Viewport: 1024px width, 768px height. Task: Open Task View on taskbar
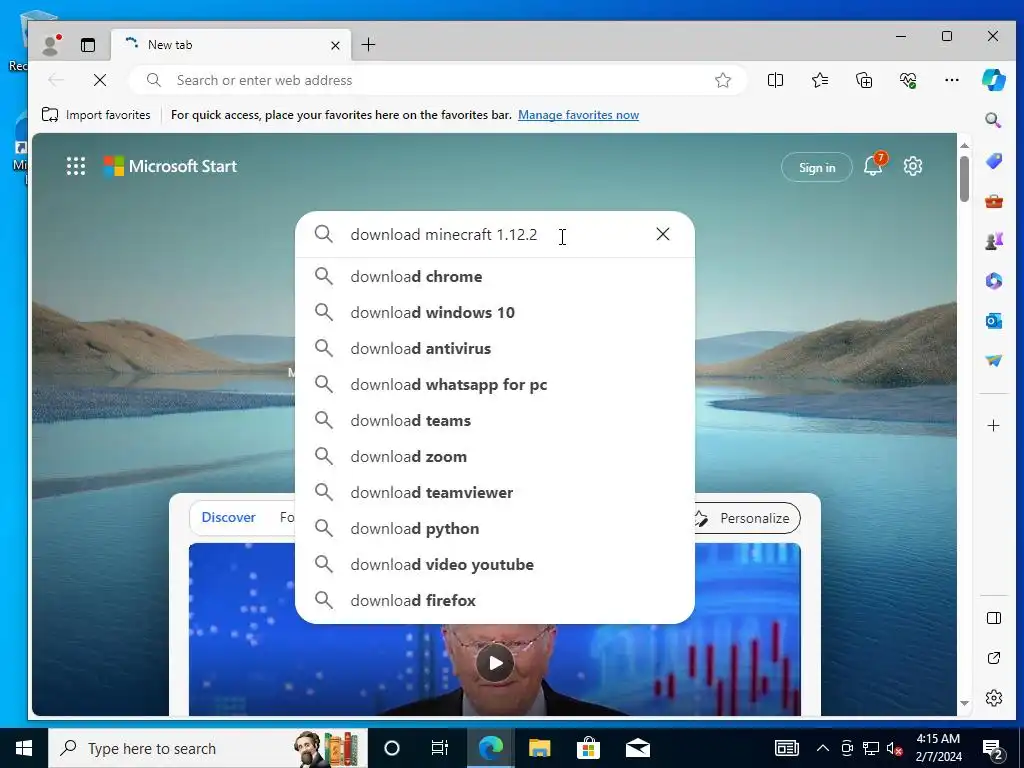pyautogui.click(x=440, y=748)
